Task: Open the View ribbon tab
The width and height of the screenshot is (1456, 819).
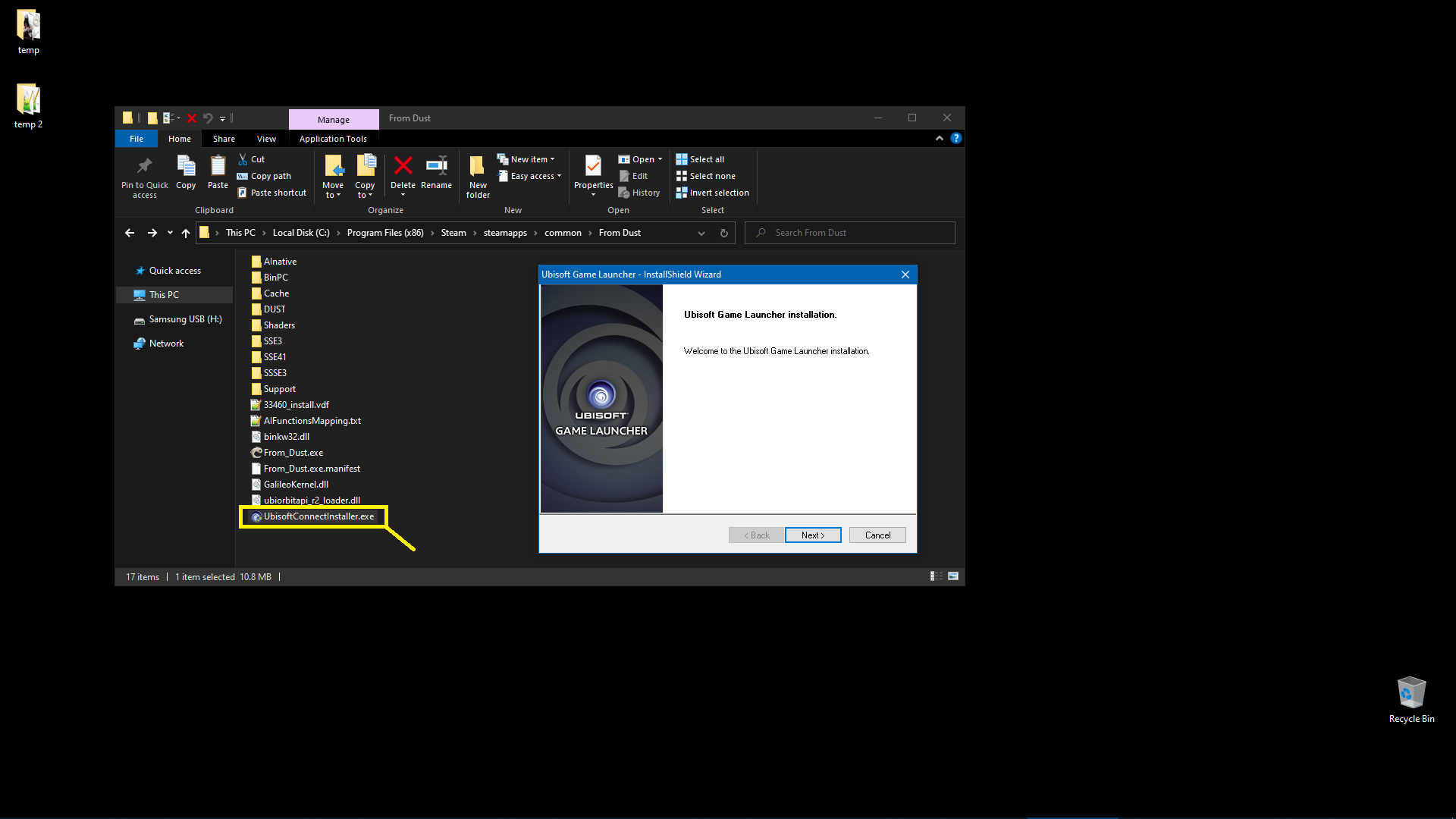Action: coord(266,139)
